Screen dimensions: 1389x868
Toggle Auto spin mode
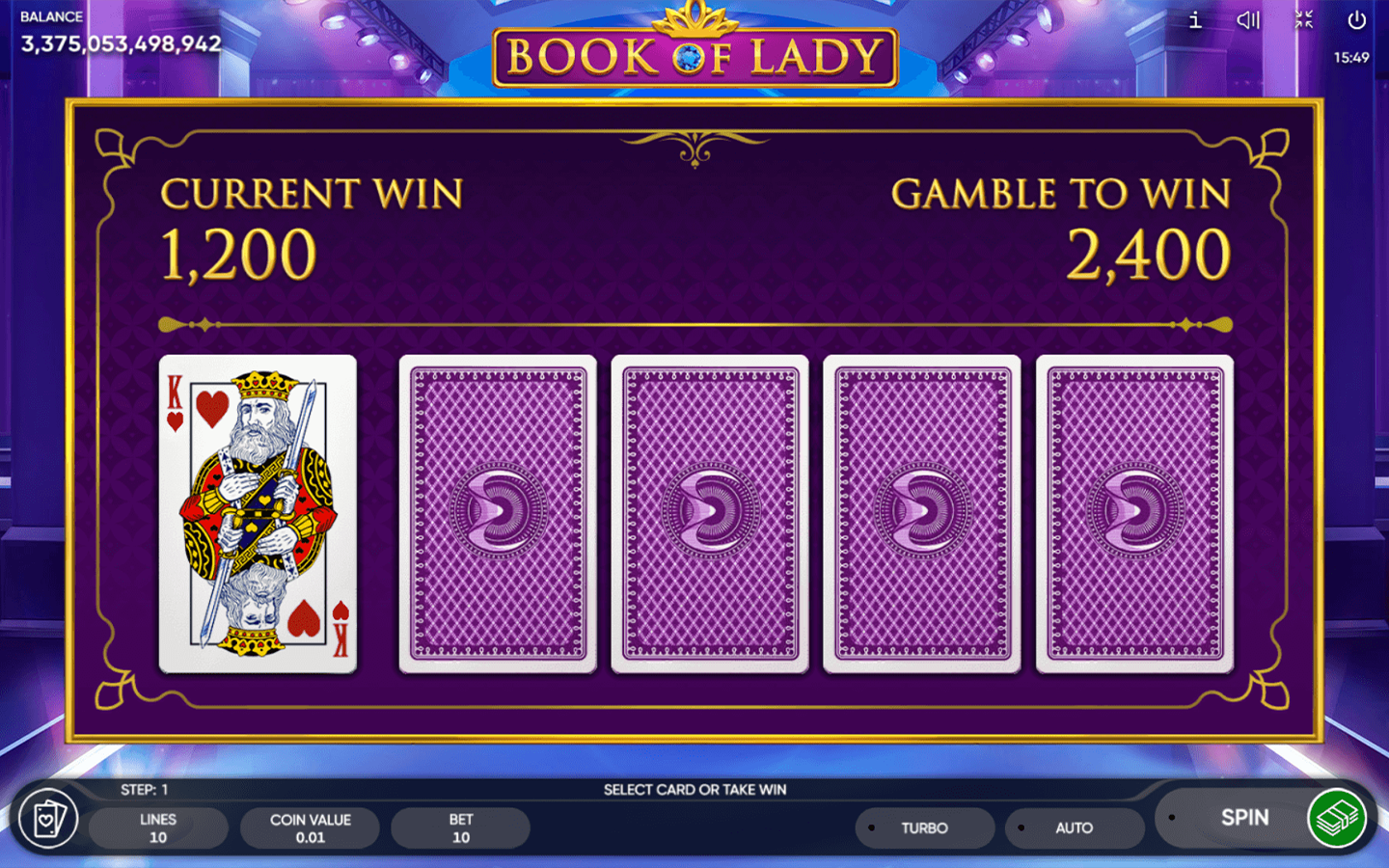tap(1075, 827)
